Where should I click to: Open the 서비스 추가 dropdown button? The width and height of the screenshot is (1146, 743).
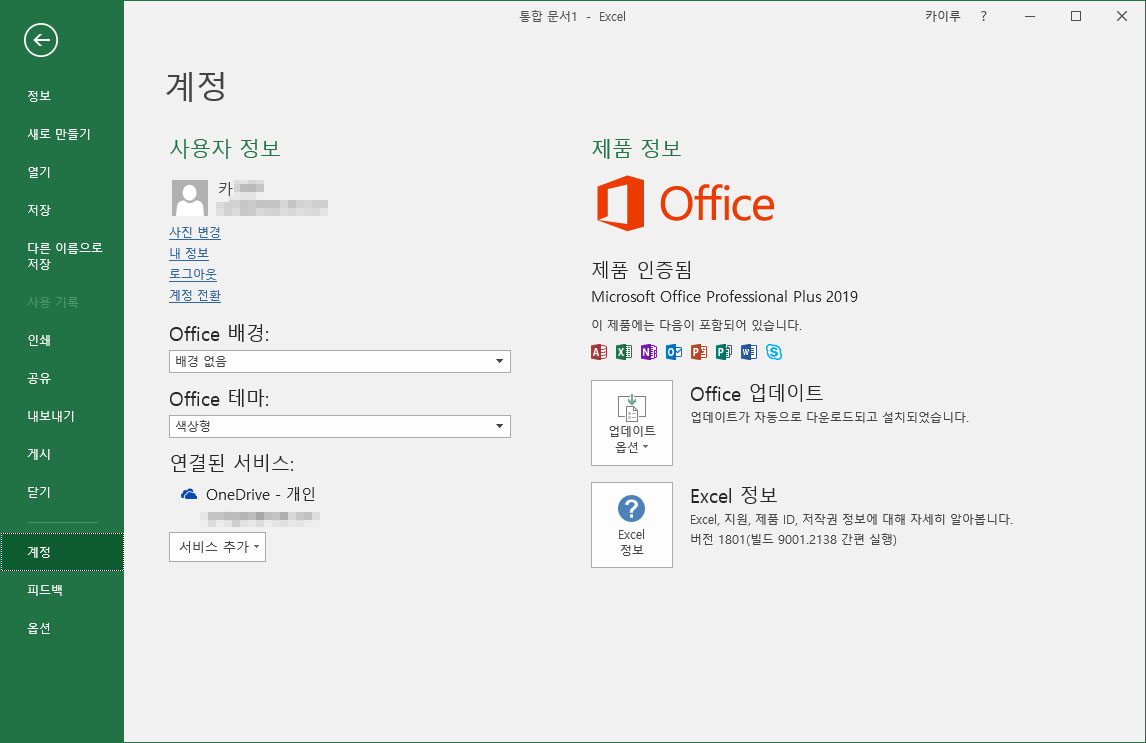pos(217,547)
